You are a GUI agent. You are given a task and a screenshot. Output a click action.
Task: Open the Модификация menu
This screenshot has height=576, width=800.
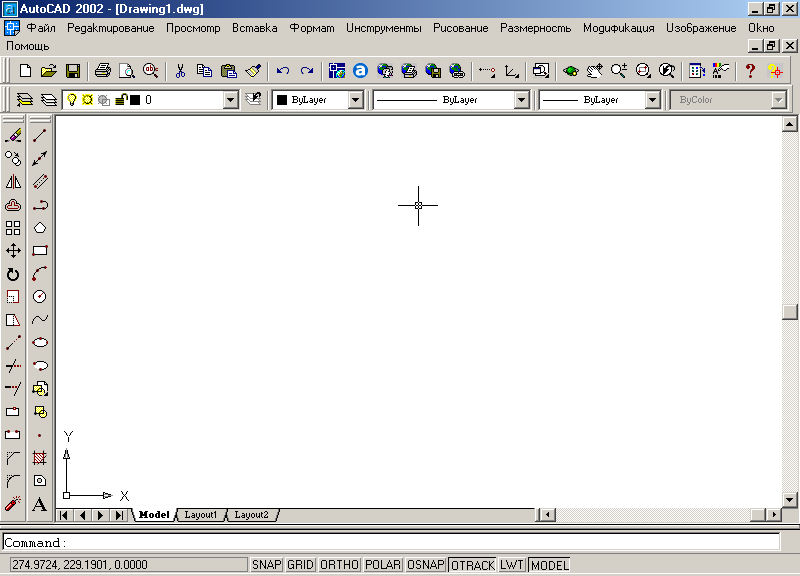click(x=618, y=28)
